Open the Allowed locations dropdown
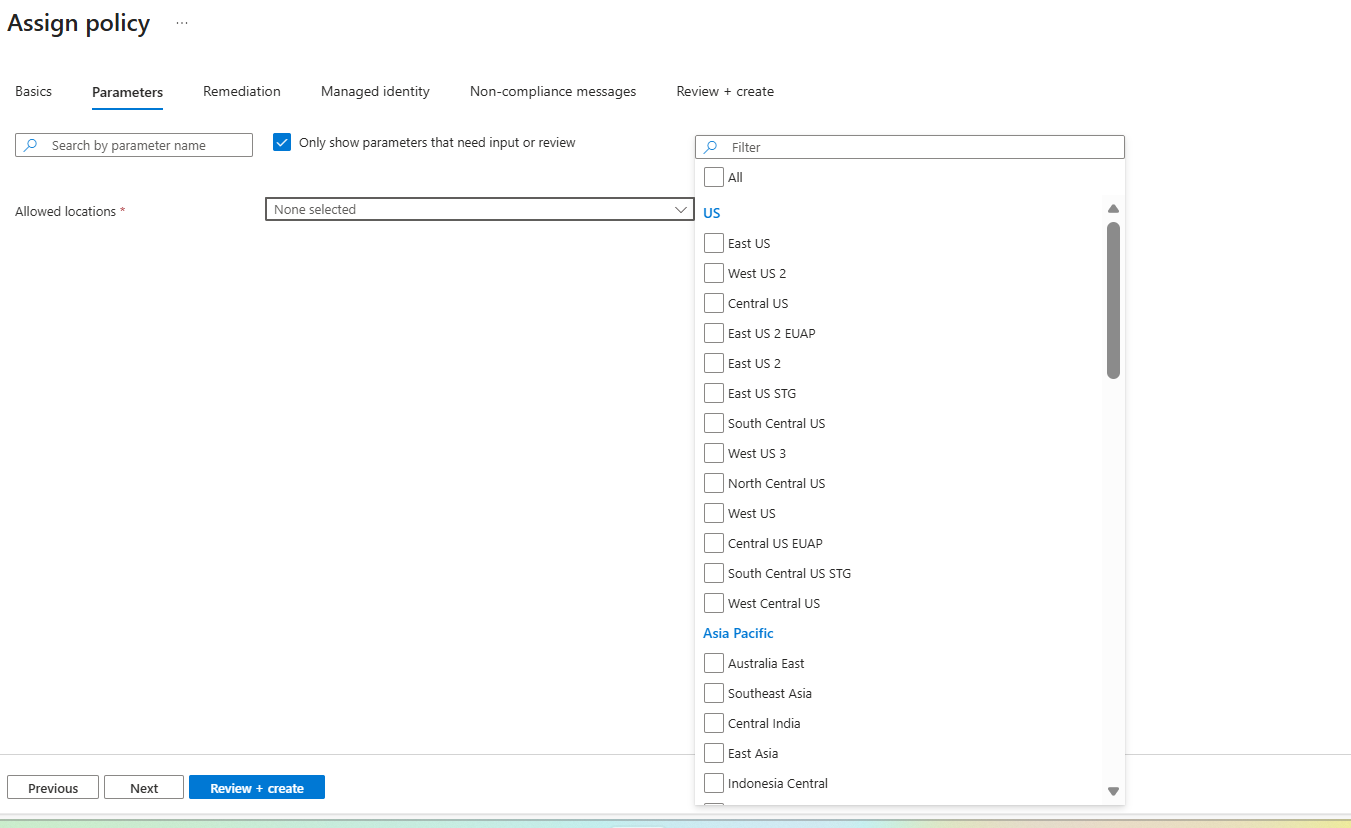Screen dimensions: 1351x828 pos(480,209)
